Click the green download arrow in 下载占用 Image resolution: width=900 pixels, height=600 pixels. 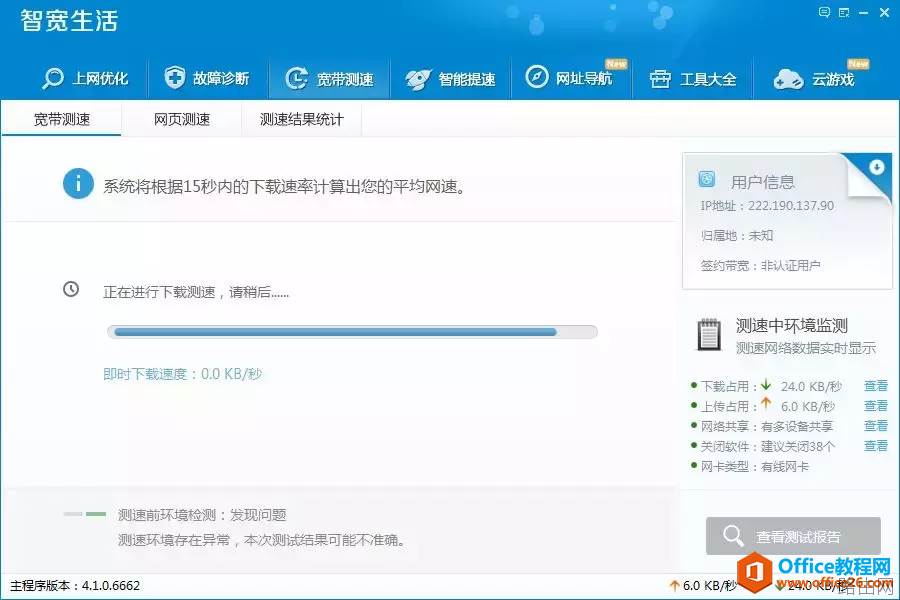click(766, 385)
